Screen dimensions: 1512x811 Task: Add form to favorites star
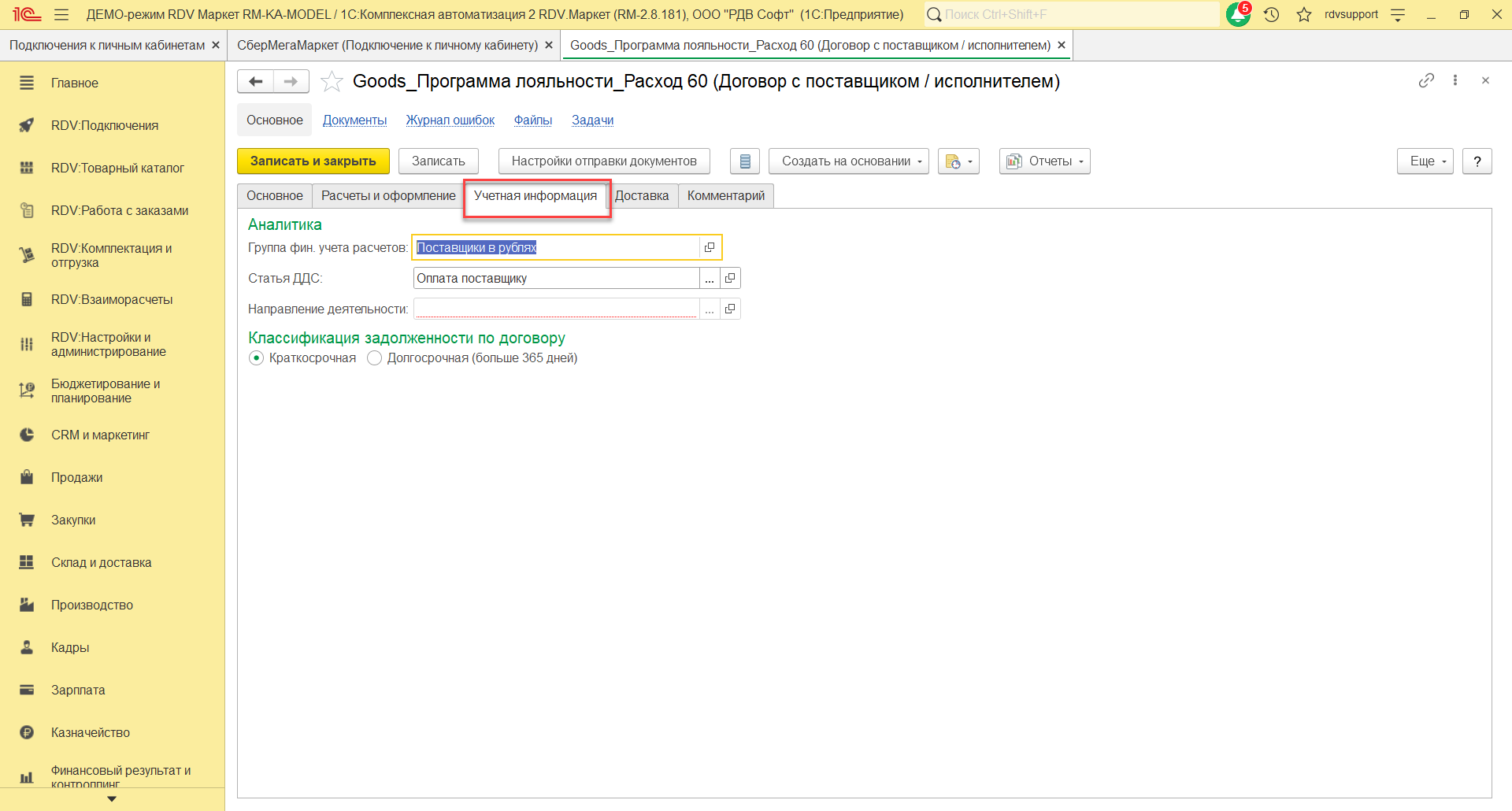pyautogui.click(x=332, y=81)
